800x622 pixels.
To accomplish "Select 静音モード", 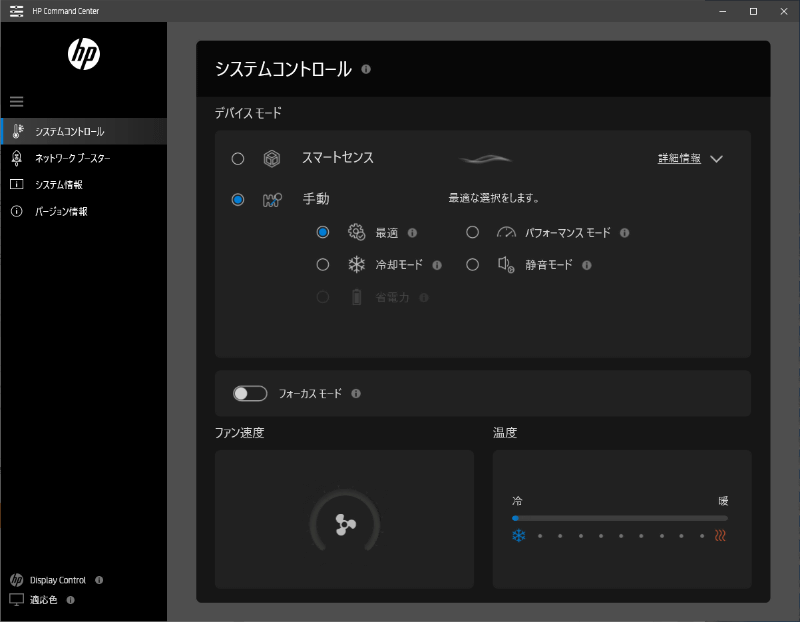I will click(x=472, y=265).
